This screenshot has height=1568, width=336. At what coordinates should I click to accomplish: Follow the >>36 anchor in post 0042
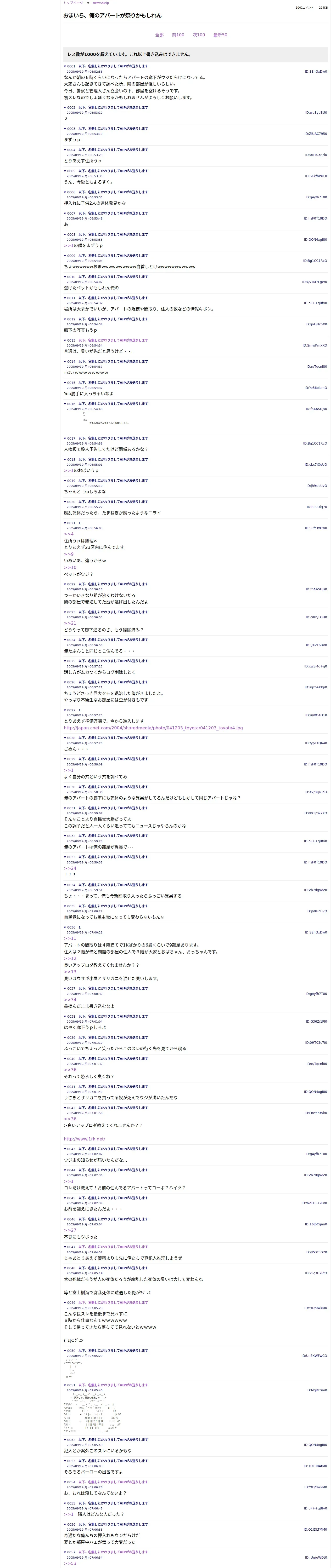[x=70, y=1119]
